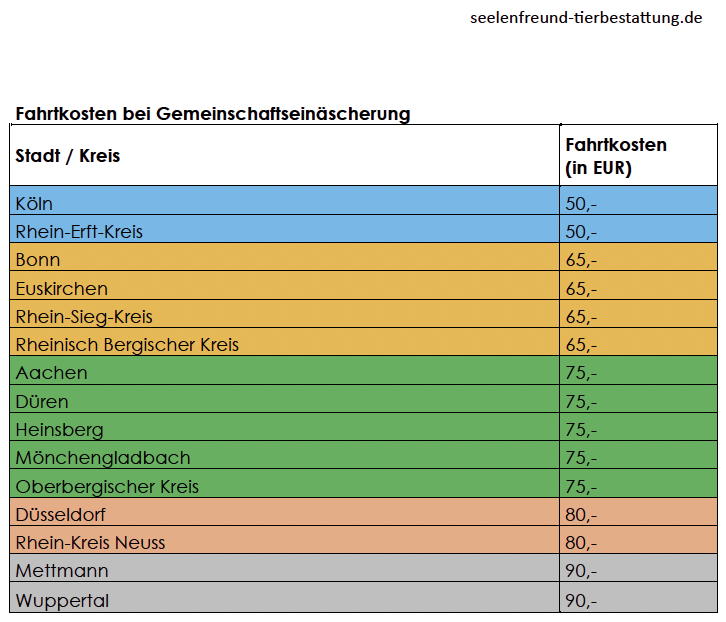Viewport: 726px width, 622px height.
Task: Click the Mettmann cell
Action: point(62,571)
